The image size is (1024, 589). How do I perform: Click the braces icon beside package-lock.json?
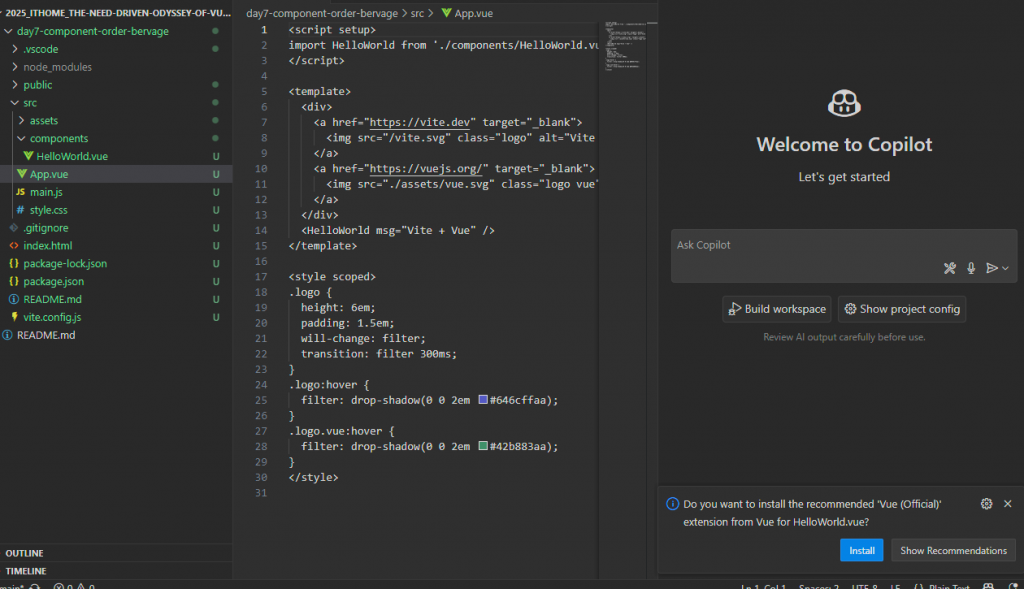pos(14,263)
